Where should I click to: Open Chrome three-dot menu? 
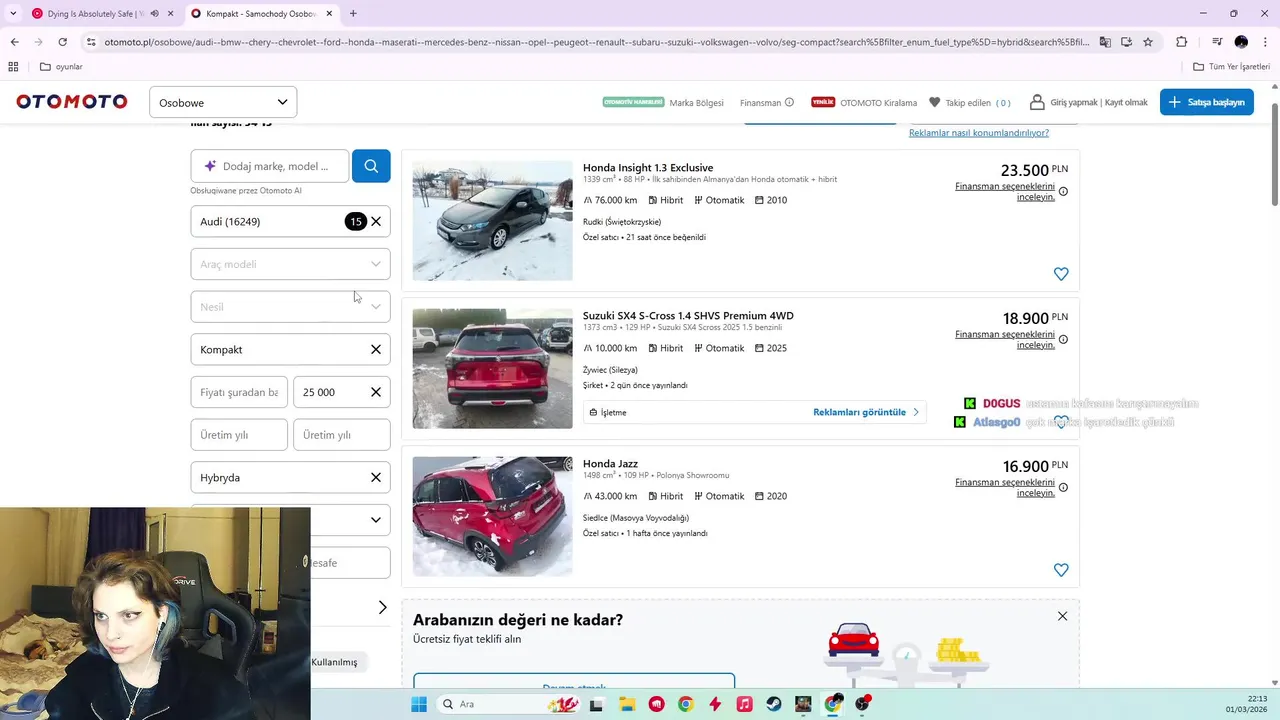(1265, 42)
